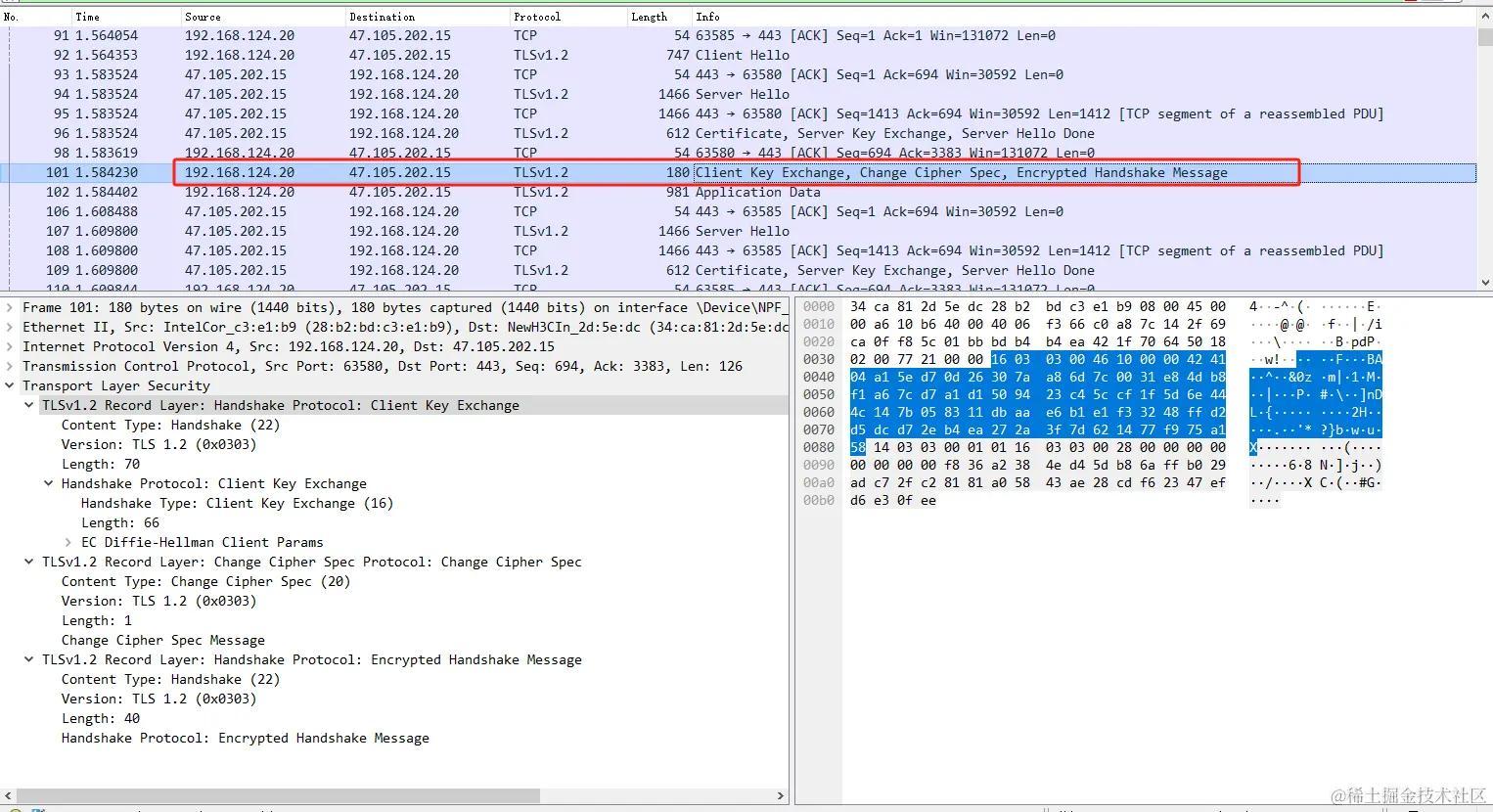Select 'Change Cipher Spec Message' line
1493x812 pixels.
tap(163, 640)
